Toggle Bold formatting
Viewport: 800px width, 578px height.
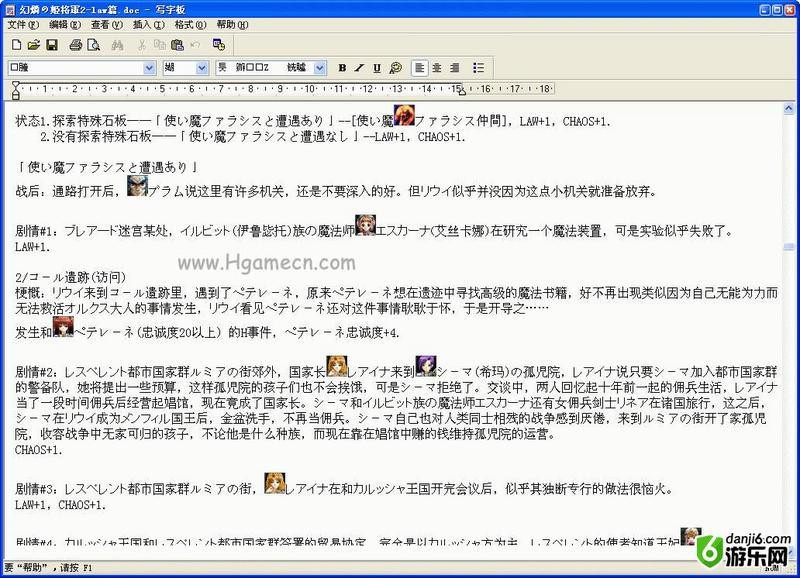[342, 68]
